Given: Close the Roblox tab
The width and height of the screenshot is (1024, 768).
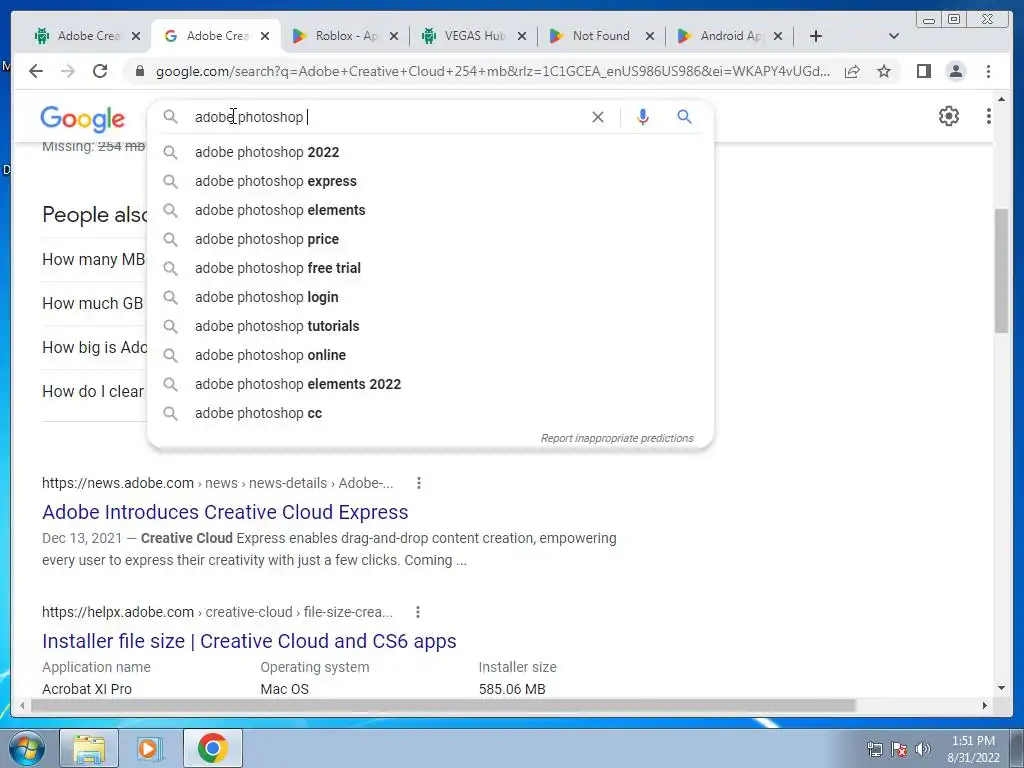Looking at the screenshot, I should tap(394, 36).
